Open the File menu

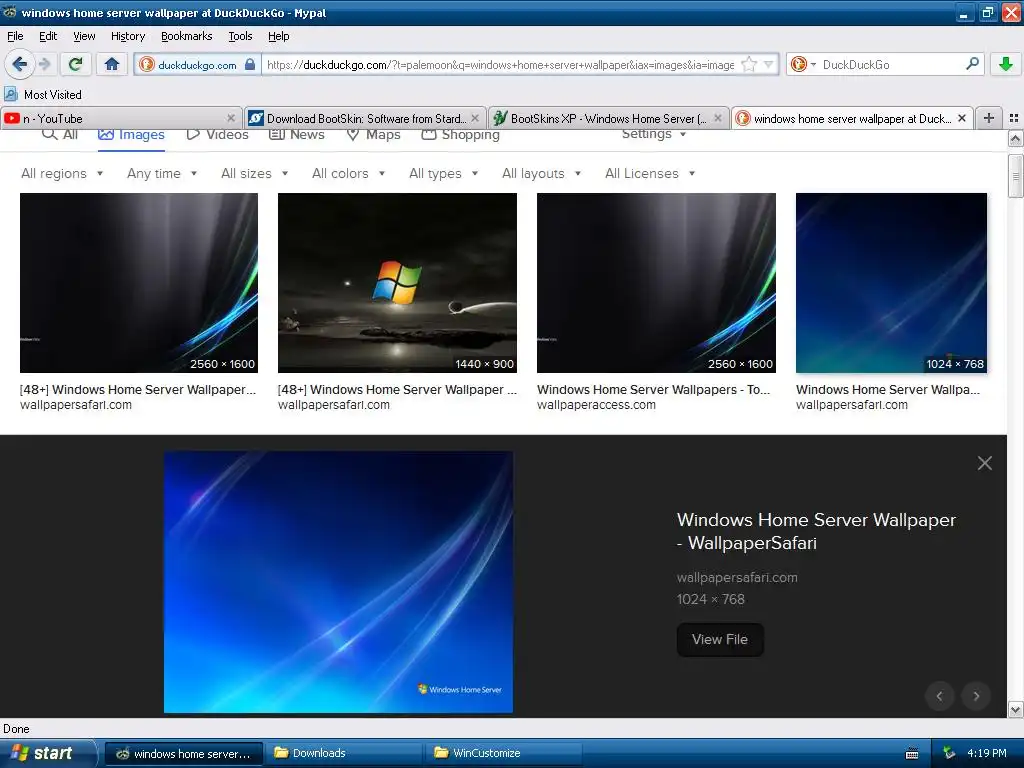pyautogui.click(x=15, y=36)
